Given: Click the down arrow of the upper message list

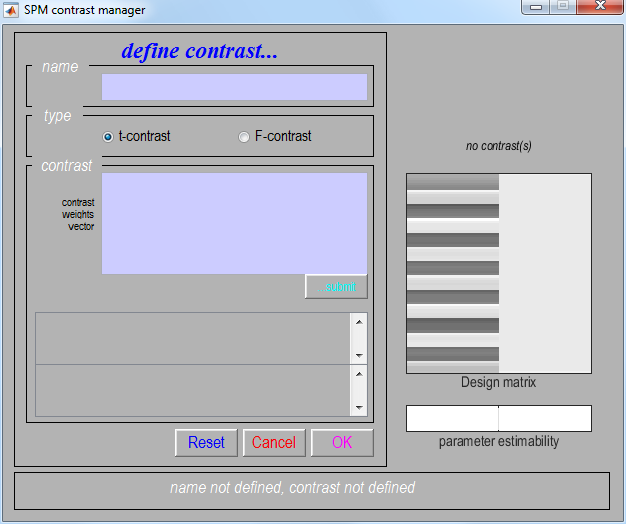Looking at the screenshot, I should click(x=359, y=356).
